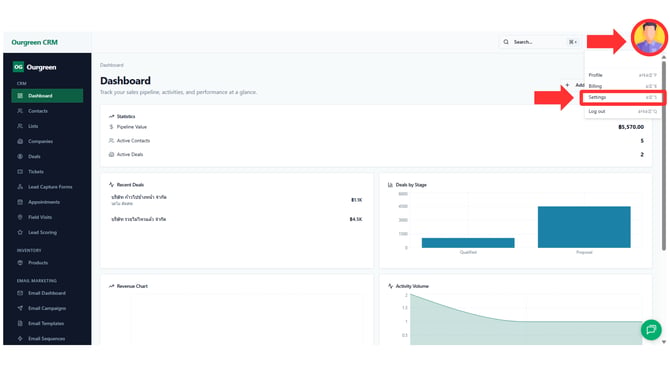Click the Lists icon in sidebar
Viewport: 670px width, 376px height.
coord(20,126)
